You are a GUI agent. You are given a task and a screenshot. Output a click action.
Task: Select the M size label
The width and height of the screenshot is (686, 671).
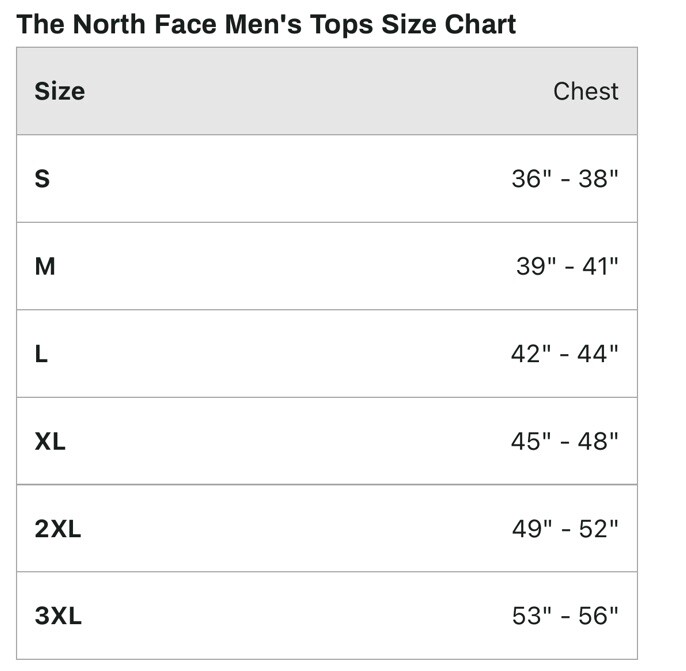click(x=45, y=266)
